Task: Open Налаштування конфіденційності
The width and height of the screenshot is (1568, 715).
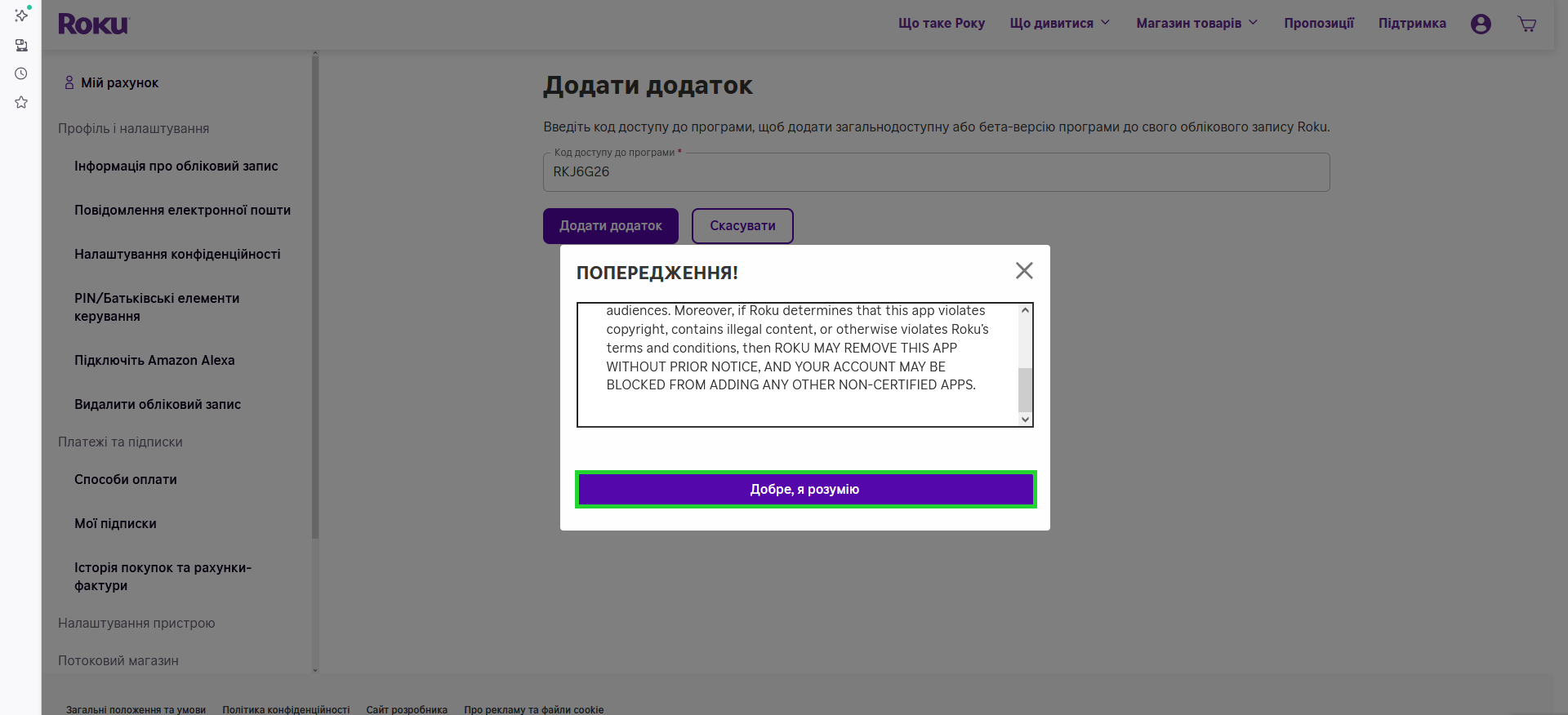Action: [177, 254]
